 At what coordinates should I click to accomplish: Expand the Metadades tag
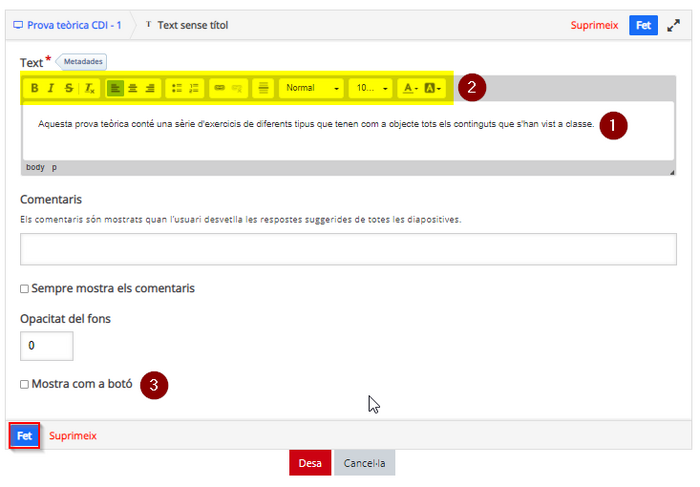[x=82, y=62]
